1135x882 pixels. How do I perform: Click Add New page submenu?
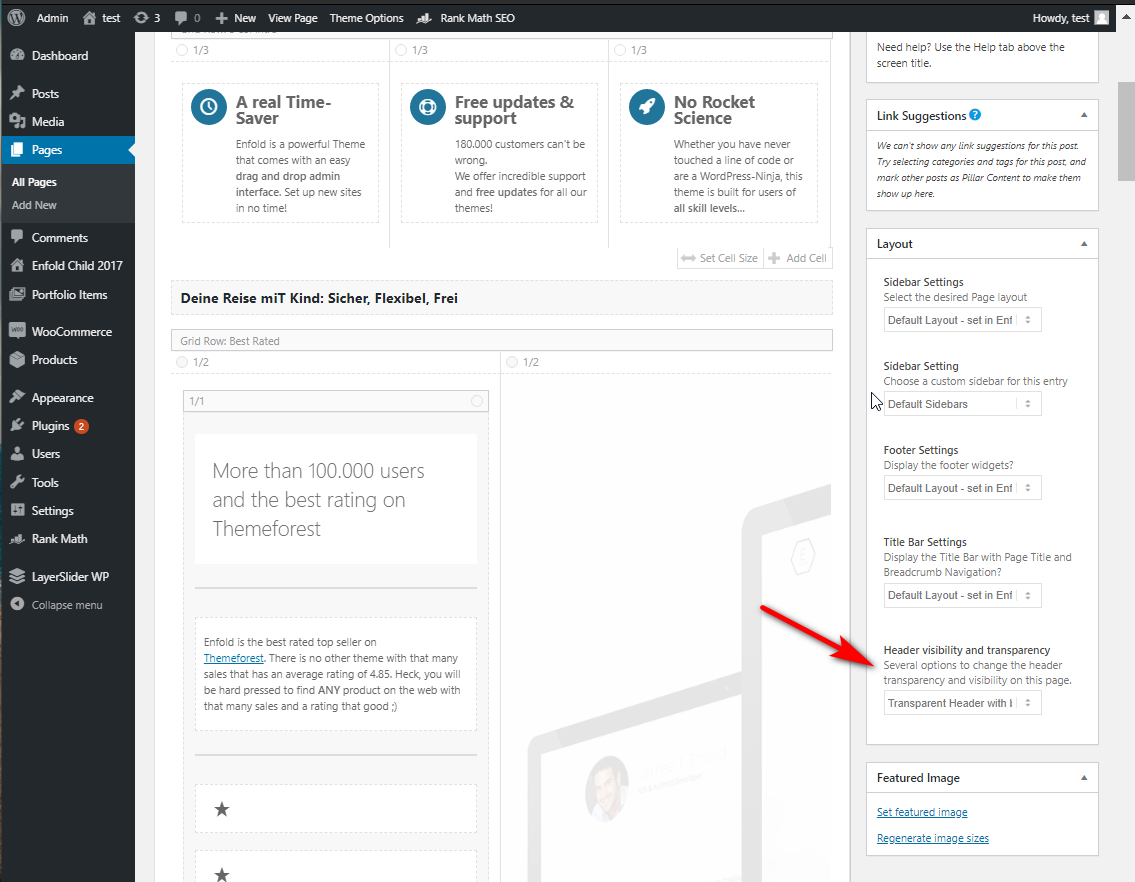point(34,205)
